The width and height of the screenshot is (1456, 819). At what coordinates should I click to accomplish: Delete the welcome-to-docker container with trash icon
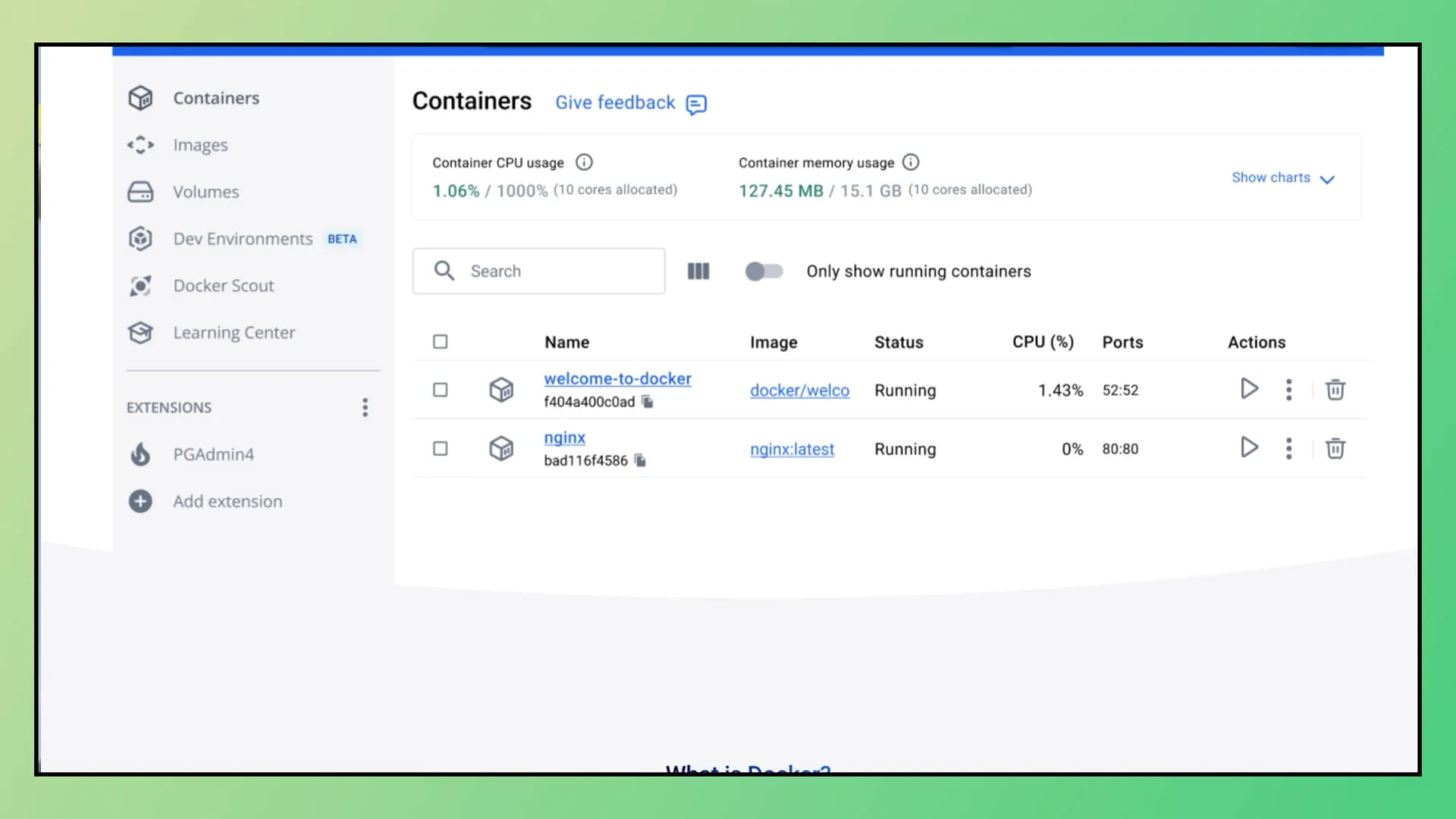(x=1335, y=390)
